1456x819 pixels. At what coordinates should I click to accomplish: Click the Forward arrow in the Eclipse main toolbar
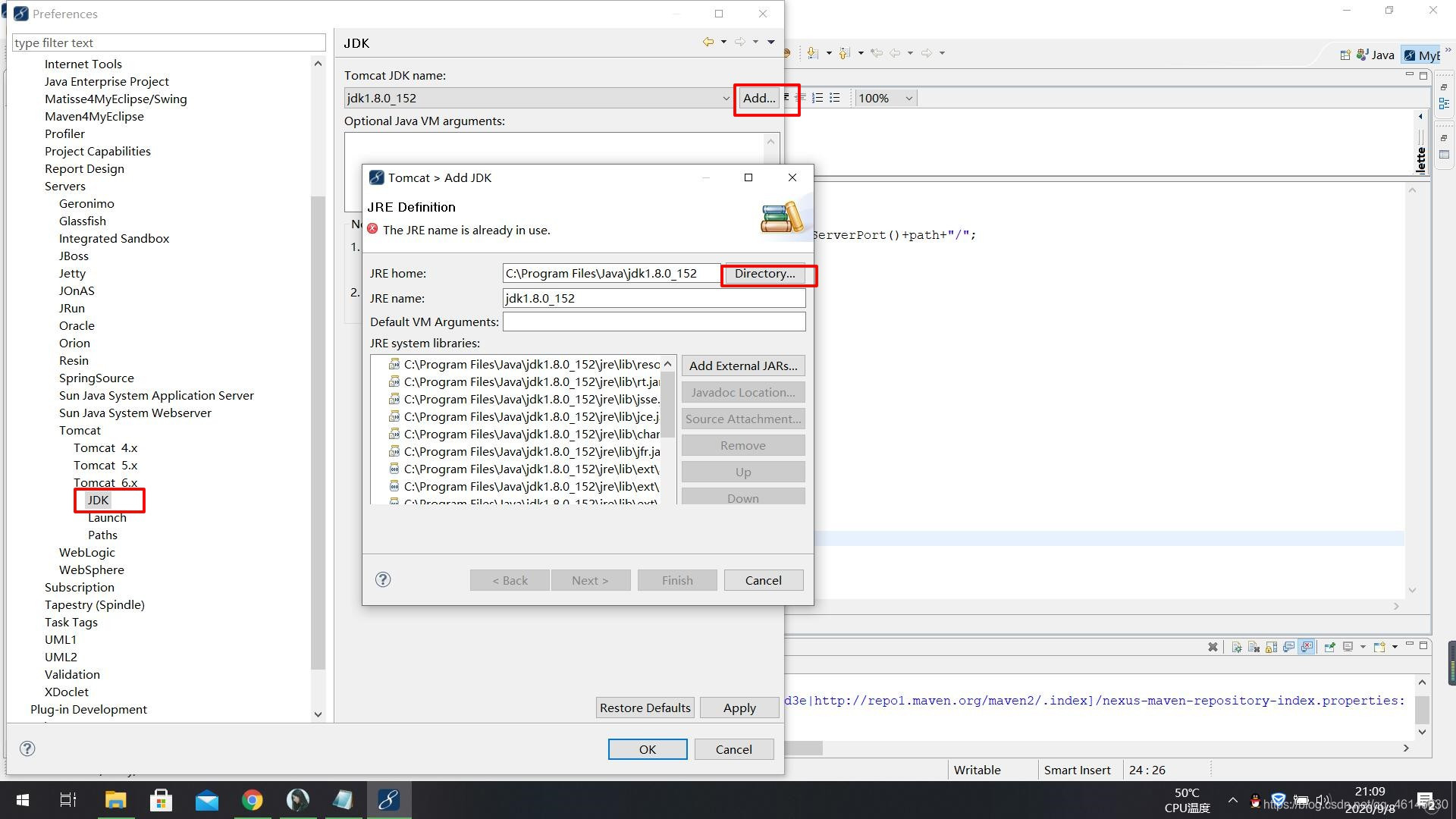pyautogui.click(x=927, y=53)
